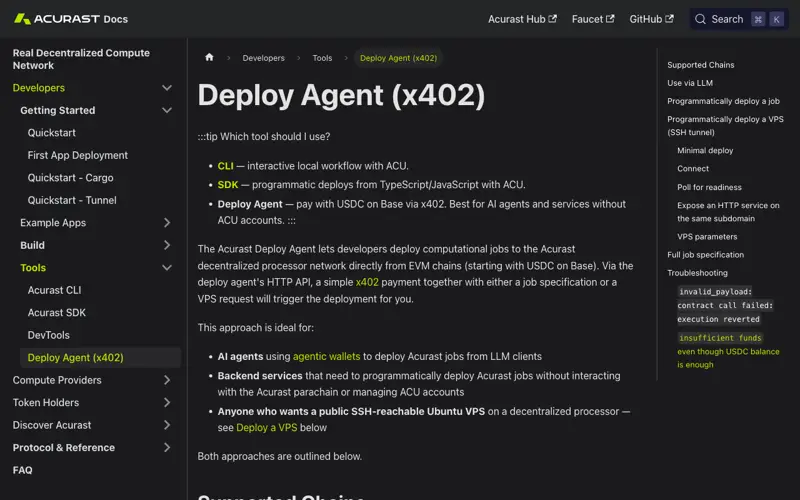Jump to Minimal deploy section
The image size is (800, 500).
(705, 151)
